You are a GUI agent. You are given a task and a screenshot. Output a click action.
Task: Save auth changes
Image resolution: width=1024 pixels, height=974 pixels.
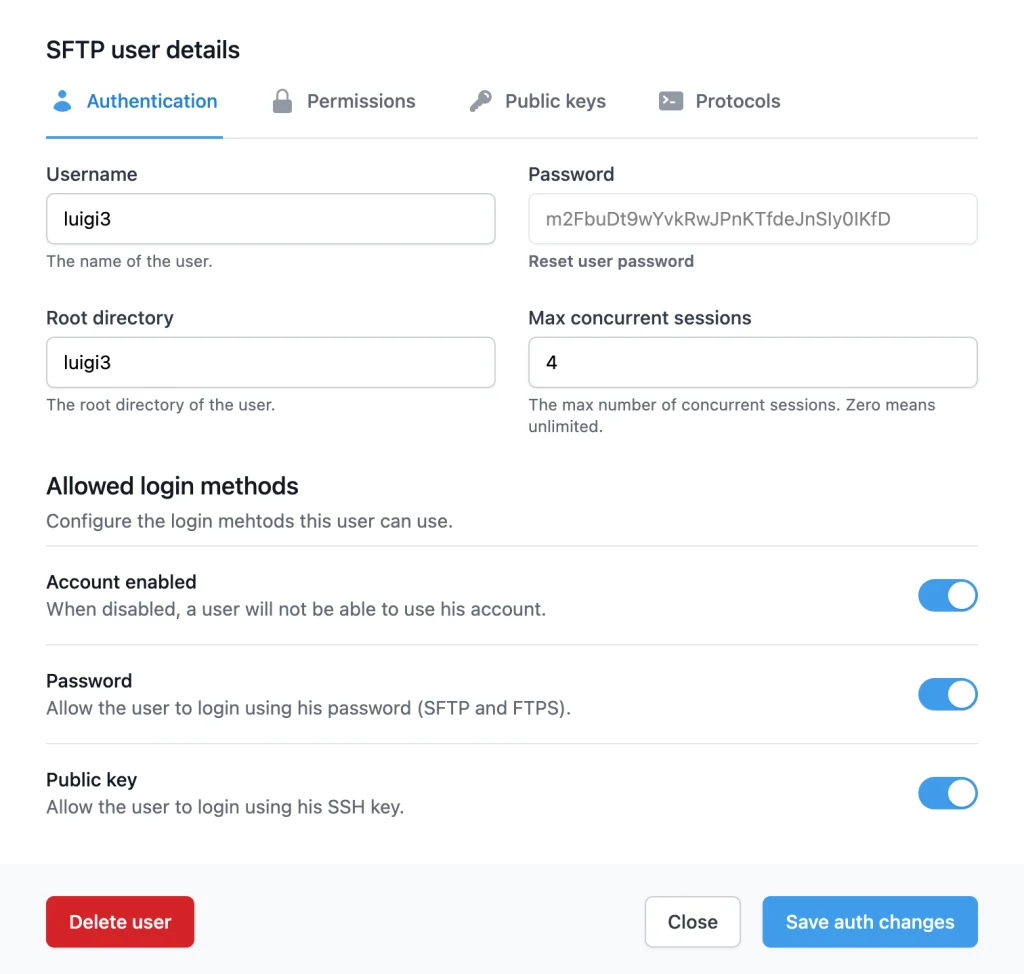[x=870, y=922]
